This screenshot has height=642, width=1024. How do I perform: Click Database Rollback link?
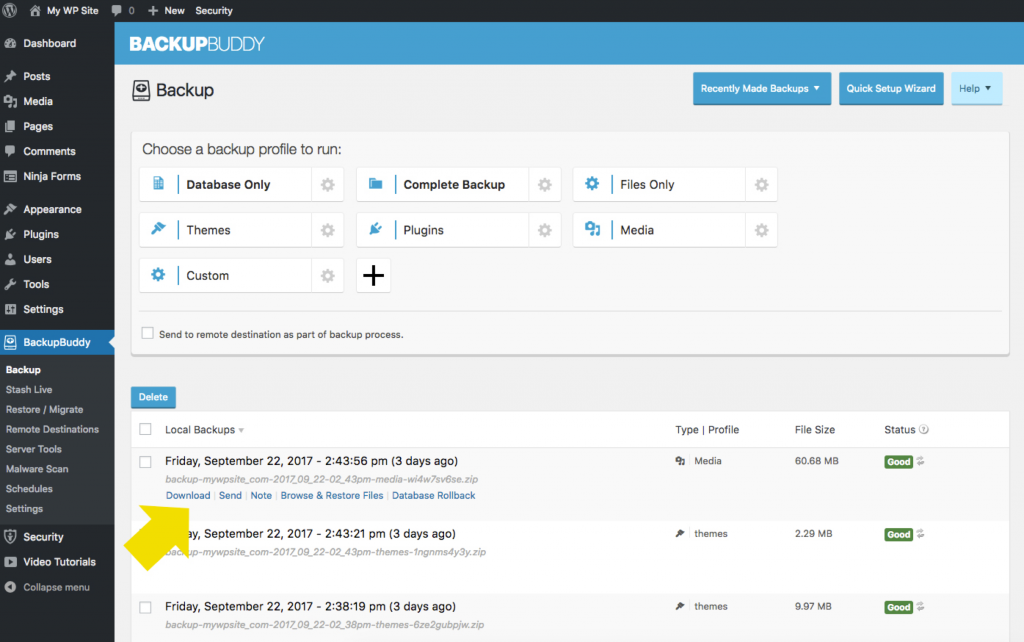[x=434, y=495]
